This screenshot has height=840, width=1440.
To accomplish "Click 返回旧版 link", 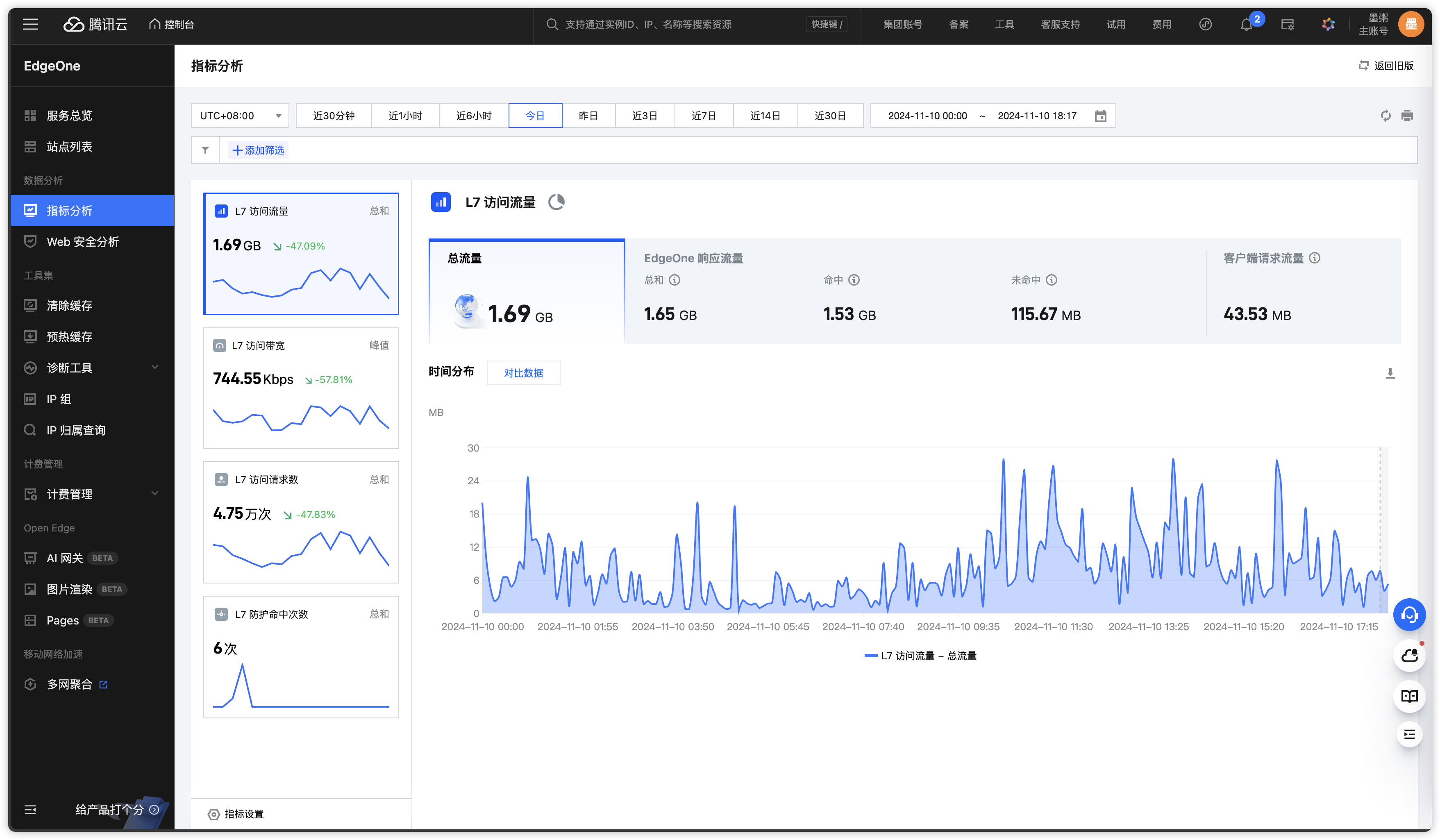I will pos(1386,66).
